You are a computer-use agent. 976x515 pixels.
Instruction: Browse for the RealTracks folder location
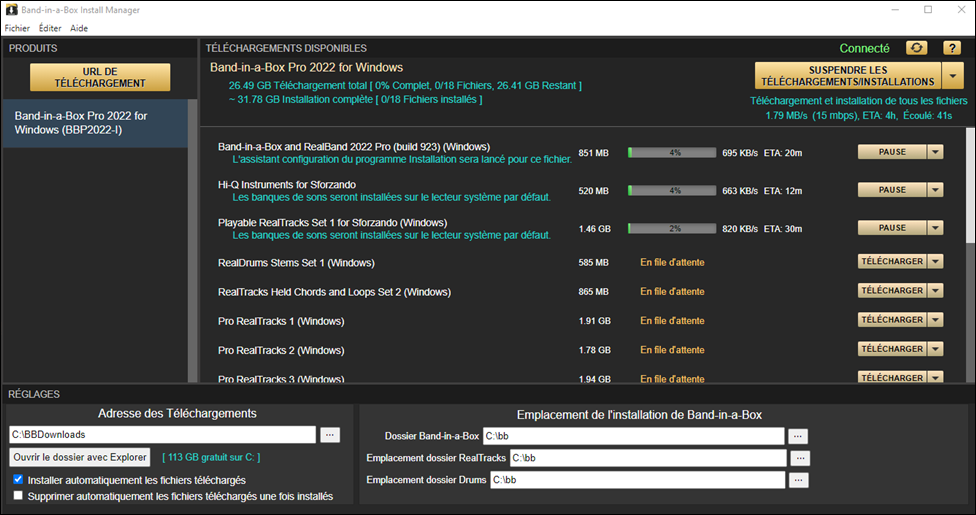[800, 458]
